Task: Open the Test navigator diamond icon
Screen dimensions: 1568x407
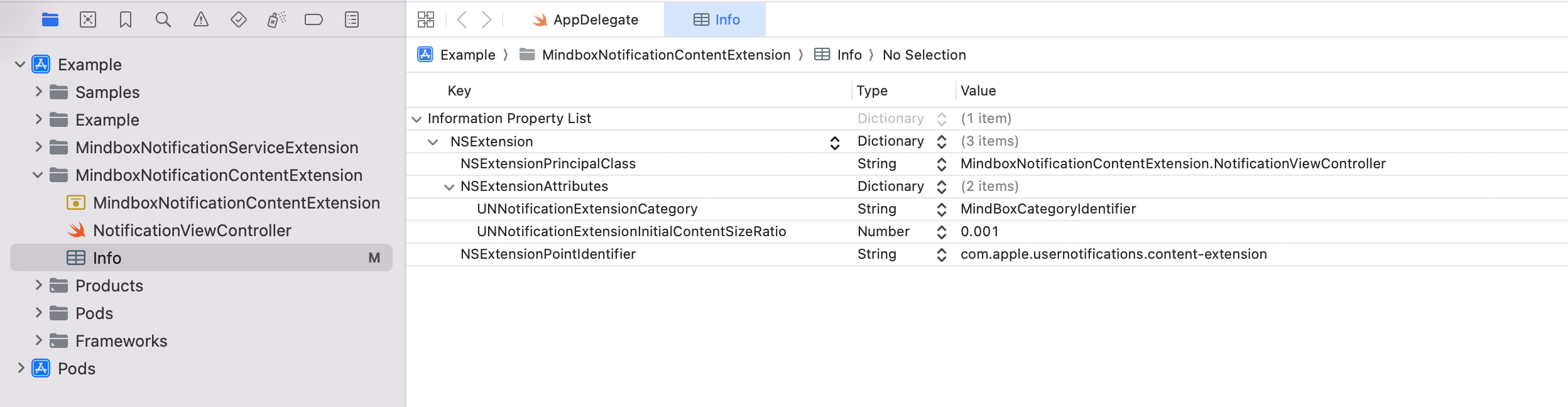Action: pos(239,20)
